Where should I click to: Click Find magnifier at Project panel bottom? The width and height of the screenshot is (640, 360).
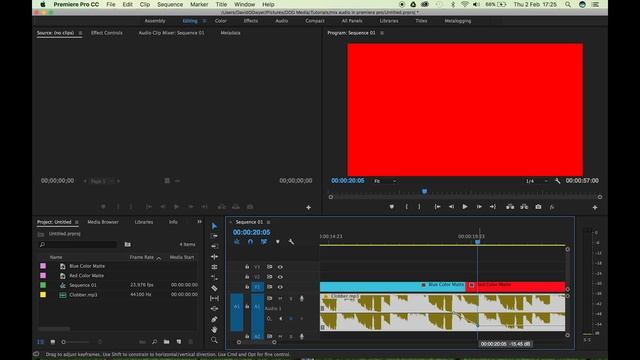pos(155,342)
